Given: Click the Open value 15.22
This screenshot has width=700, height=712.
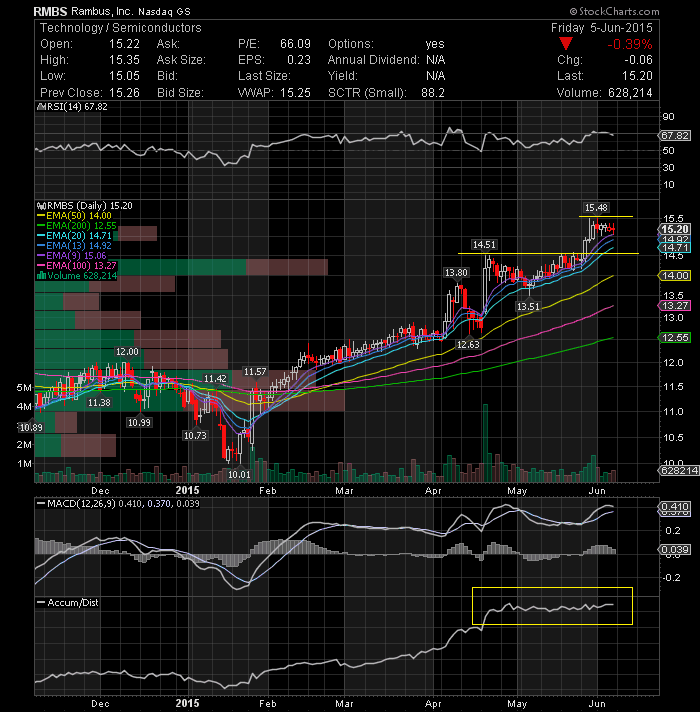Looking at the screenshot, I should click(124, 44).
